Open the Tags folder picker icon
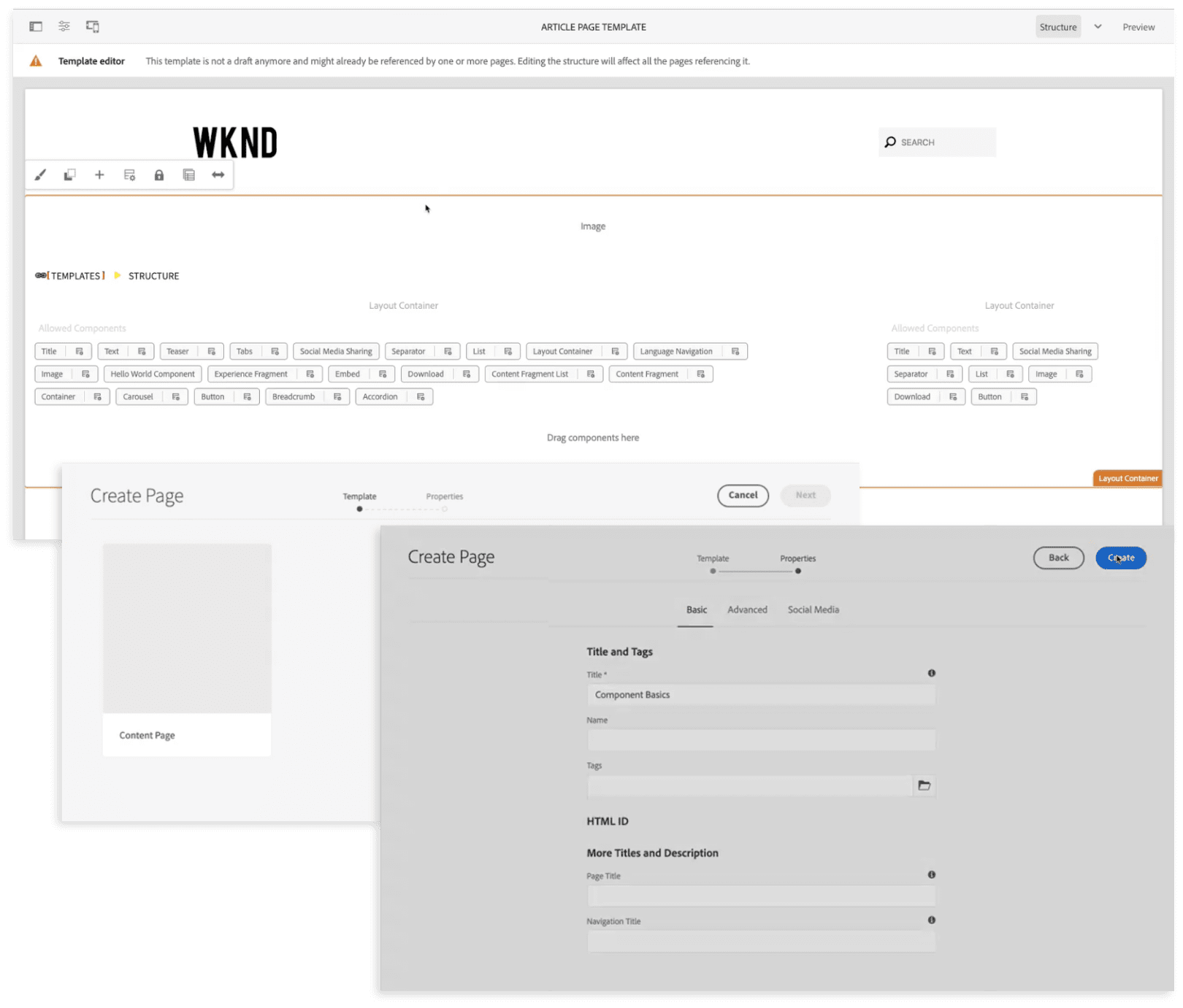 click(x=924, y=785)
